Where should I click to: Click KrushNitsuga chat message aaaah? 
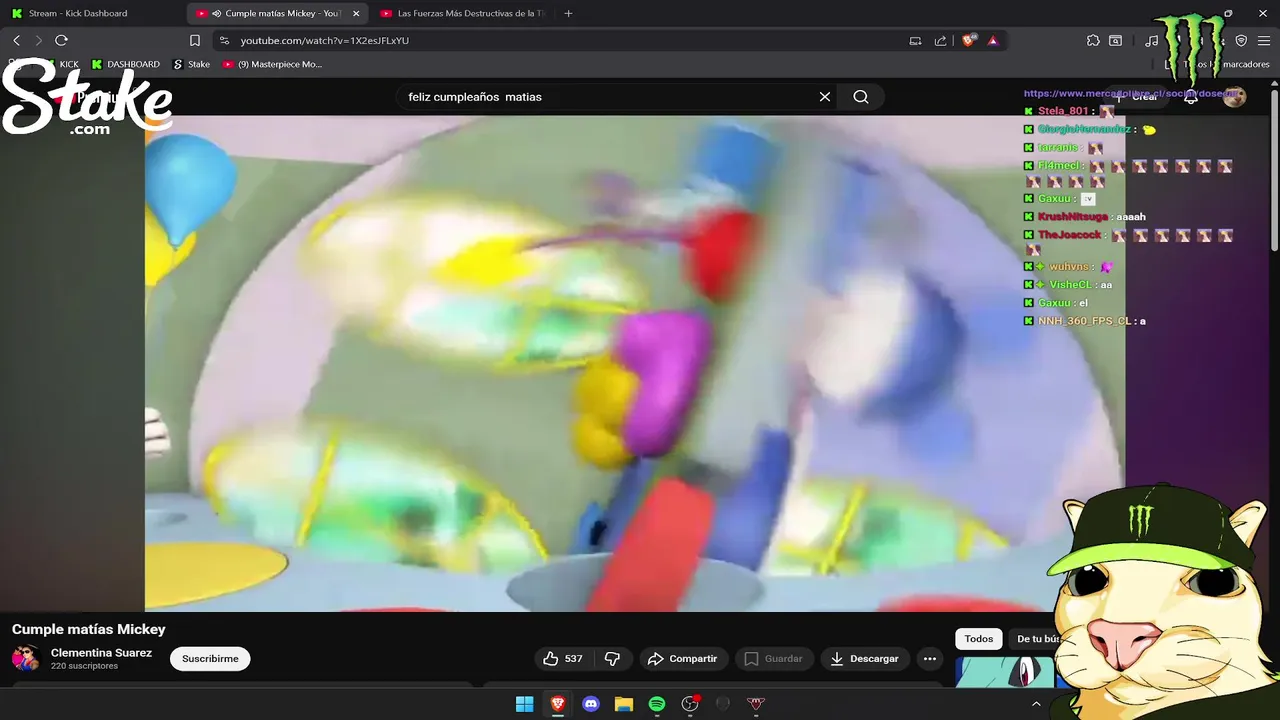(1085, 217)
